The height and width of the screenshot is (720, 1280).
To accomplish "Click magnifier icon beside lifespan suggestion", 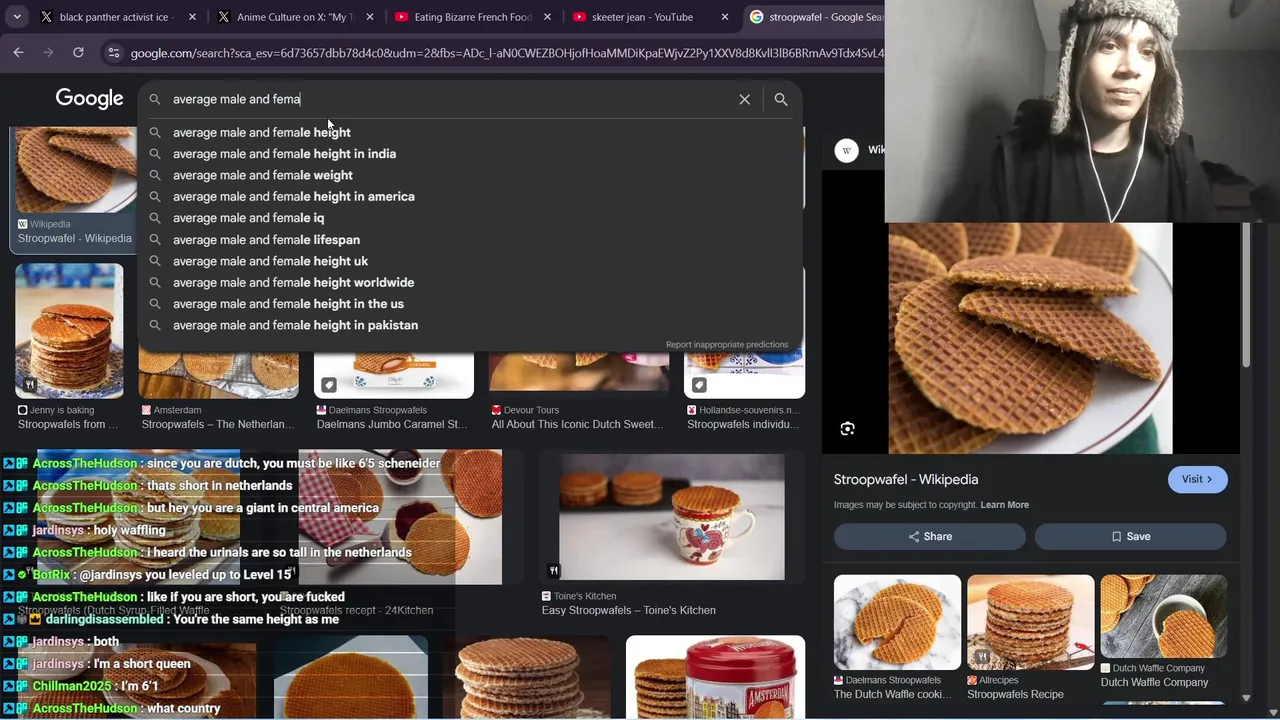I will tap(155, 240).
